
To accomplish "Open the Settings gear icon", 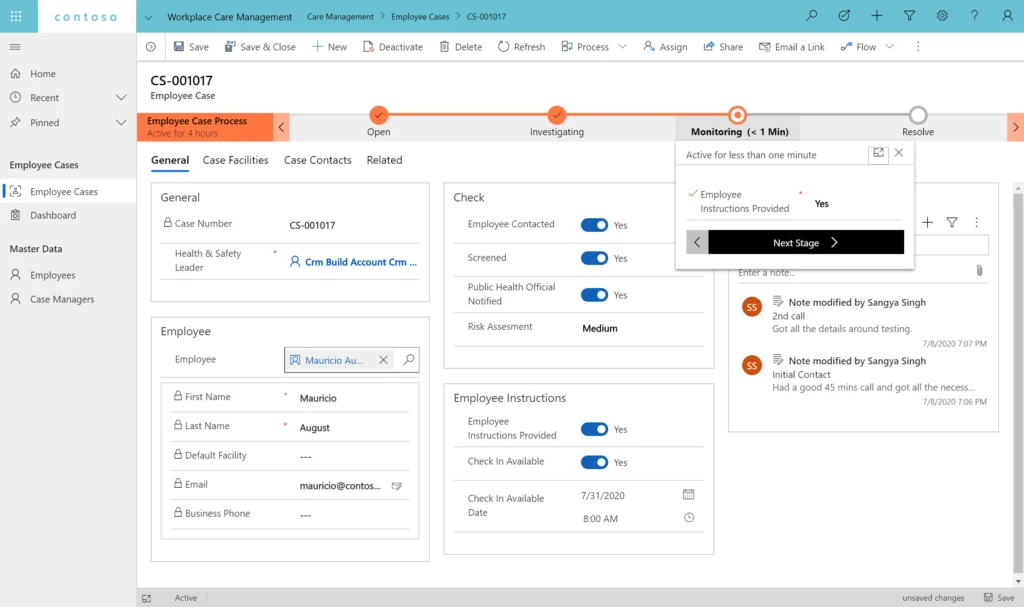I will click(x=941, y=16).
